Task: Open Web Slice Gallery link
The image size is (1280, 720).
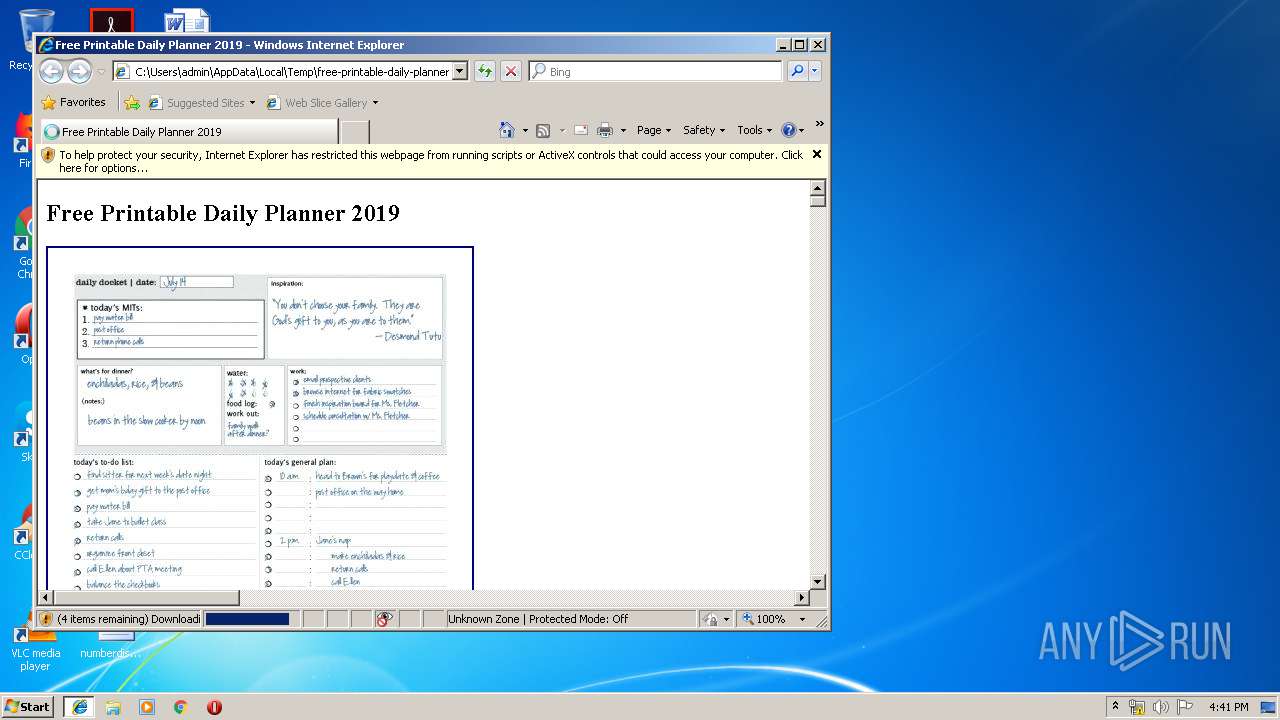Action: (322, 103)
